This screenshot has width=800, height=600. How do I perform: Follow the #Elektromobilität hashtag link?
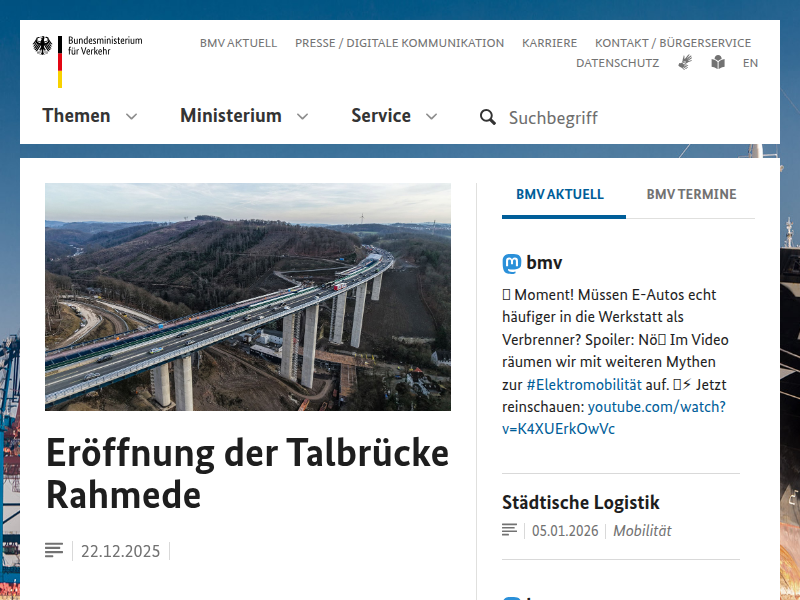585,384
